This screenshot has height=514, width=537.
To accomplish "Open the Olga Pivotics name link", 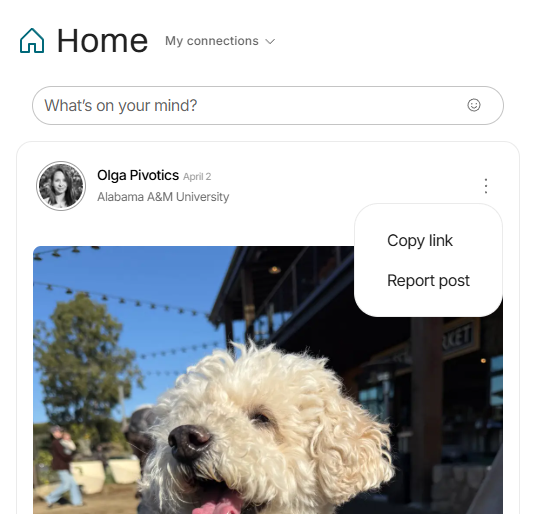I will point(138,175).
